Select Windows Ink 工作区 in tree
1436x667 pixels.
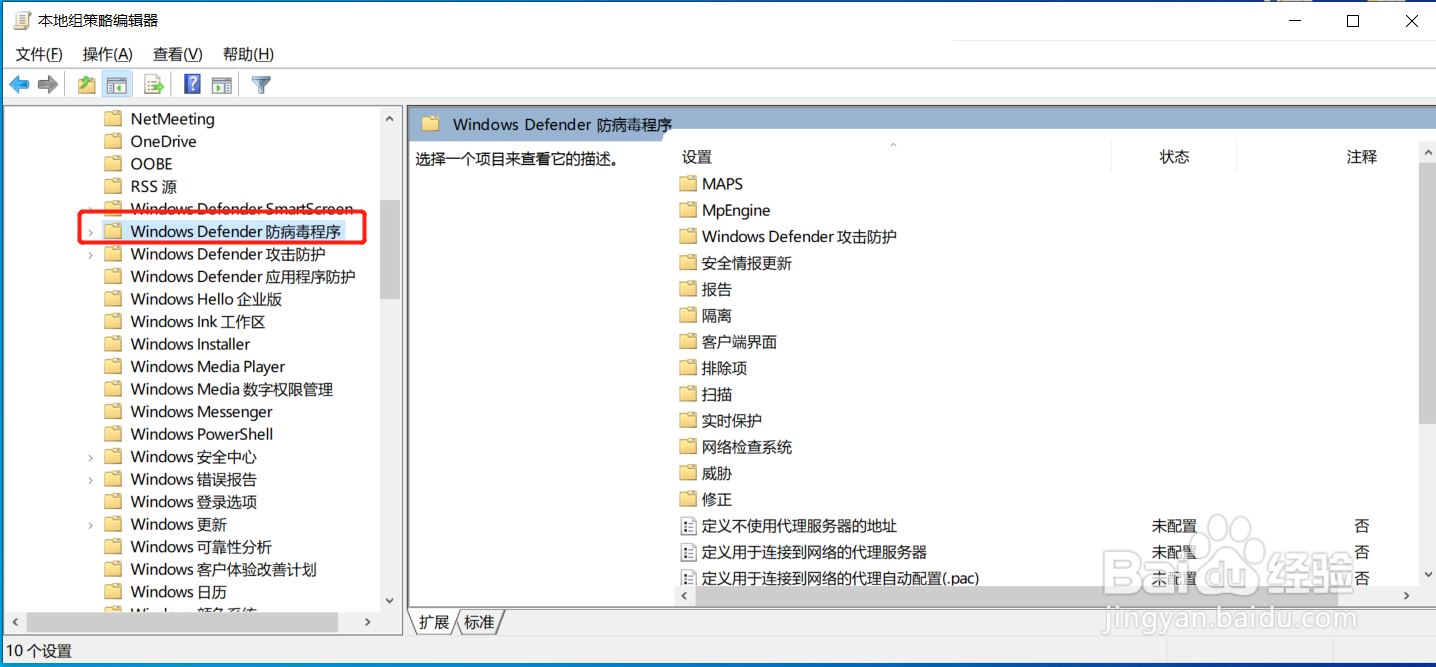[198, 322]
